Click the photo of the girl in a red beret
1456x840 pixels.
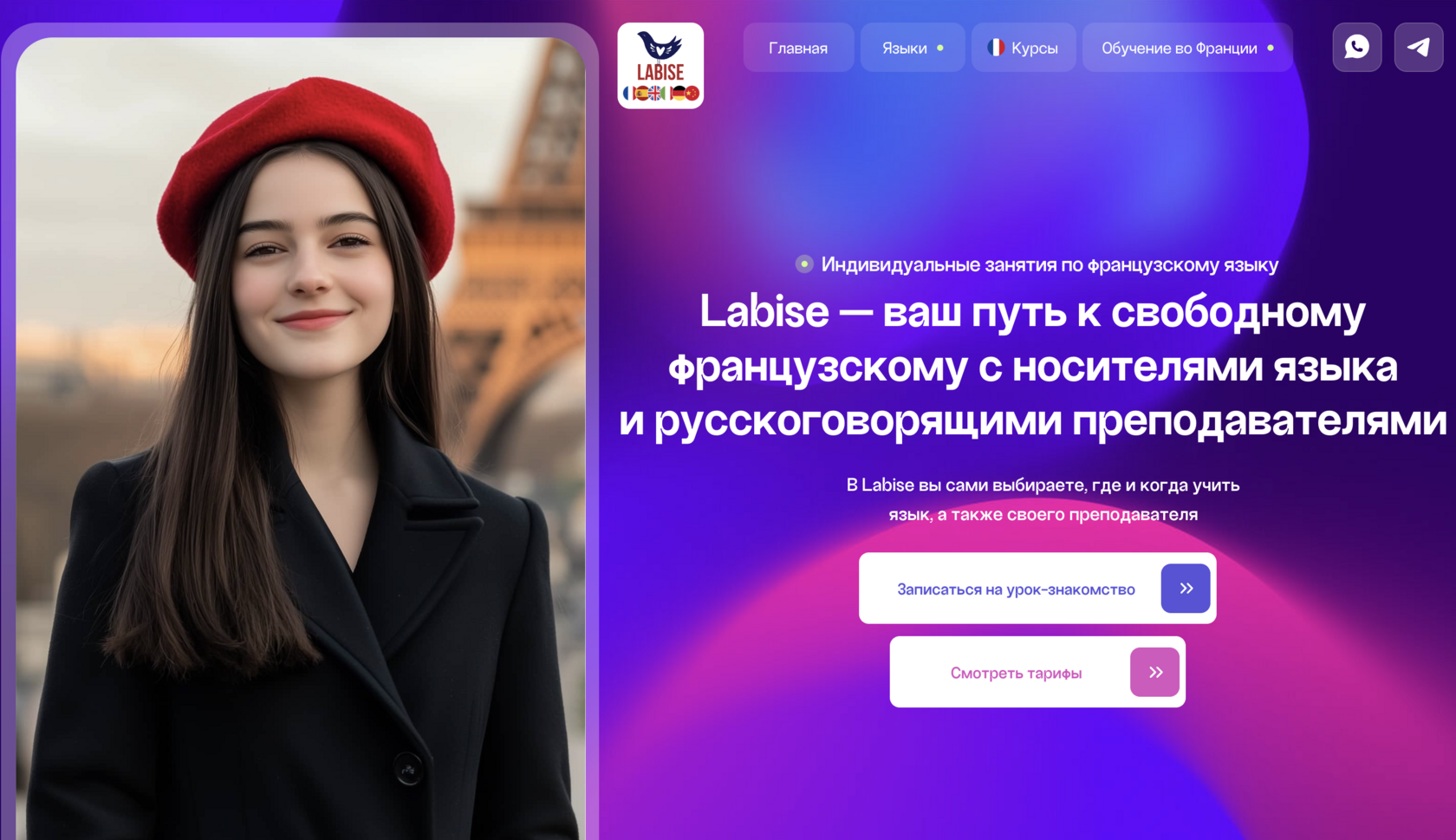point(300,438)
